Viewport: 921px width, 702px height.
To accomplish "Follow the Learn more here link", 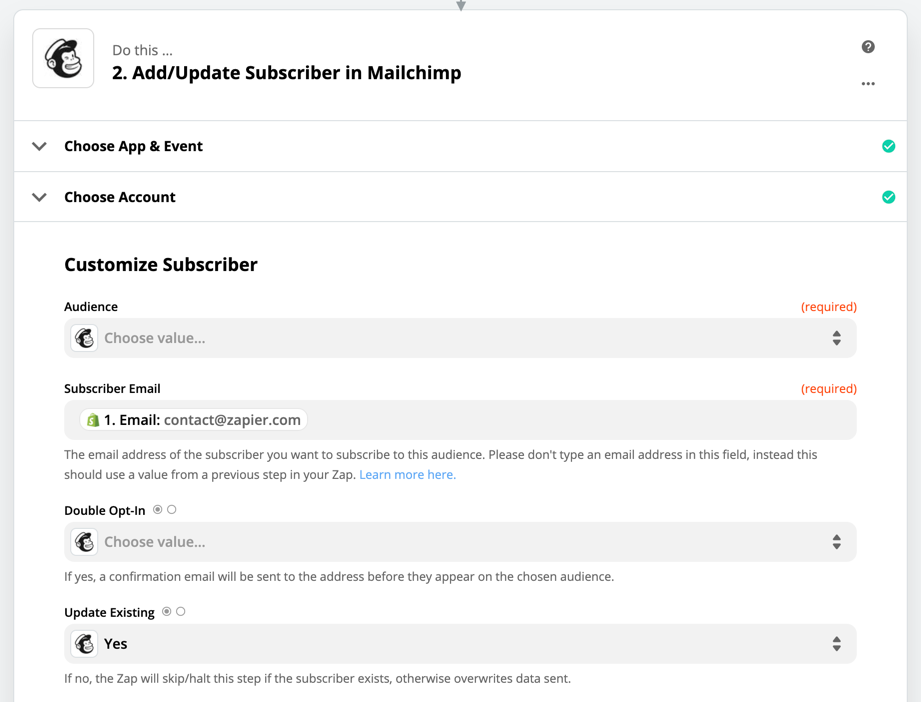I will point(407,475).
